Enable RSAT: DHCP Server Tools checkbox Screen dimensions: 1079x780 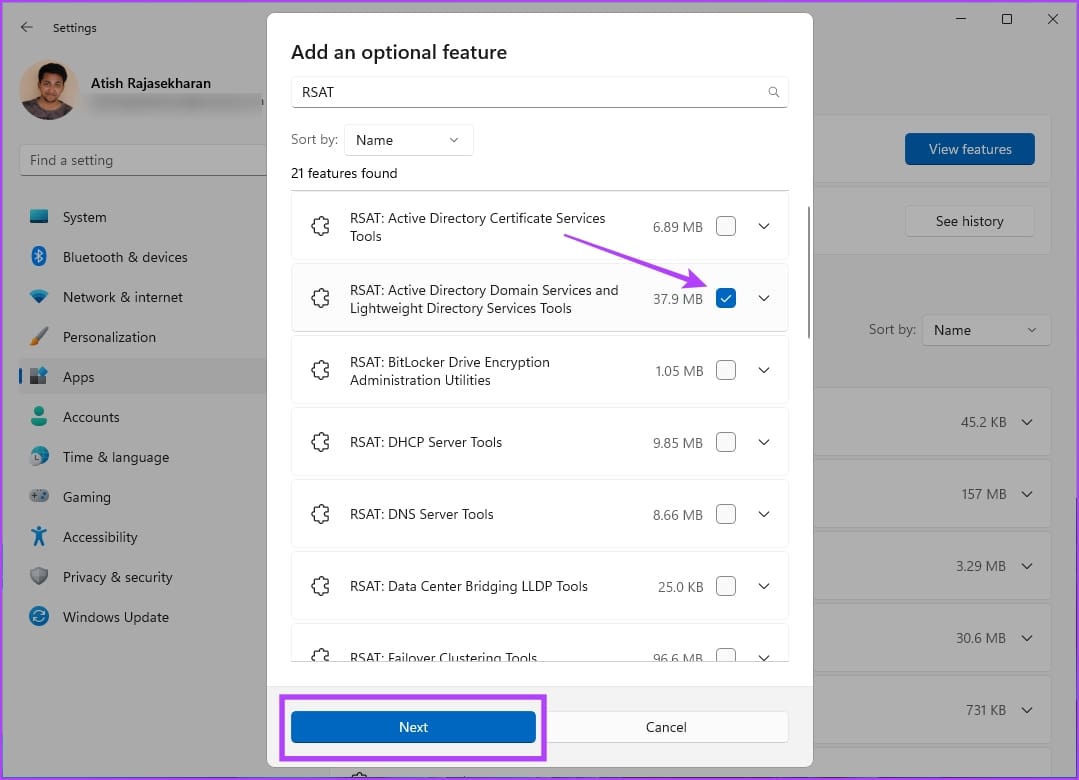click(x=726, y=442)
